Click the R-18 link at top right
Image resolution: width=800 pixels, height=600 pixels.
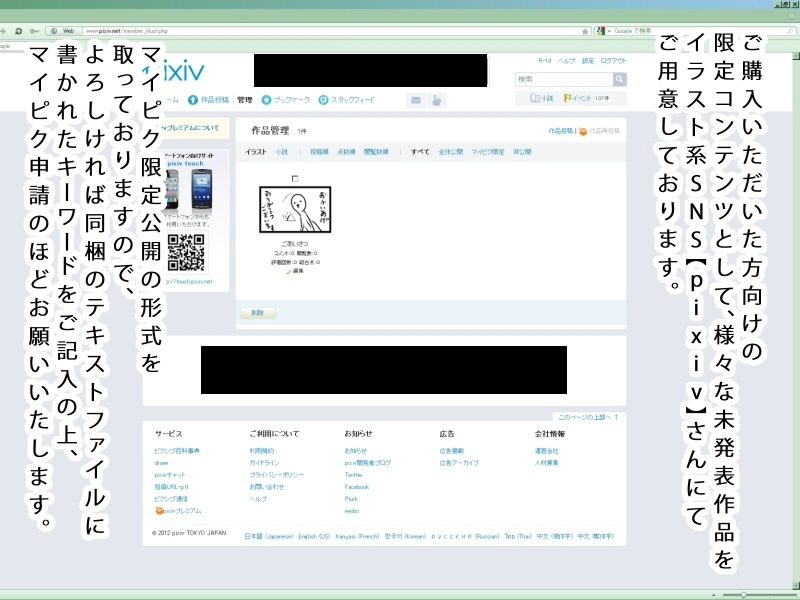point(544,61)
